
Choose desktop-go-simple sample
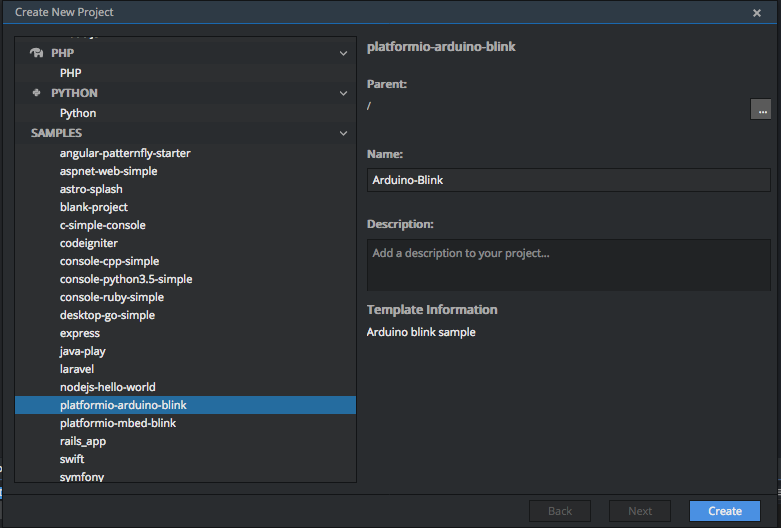coord(185,315)
